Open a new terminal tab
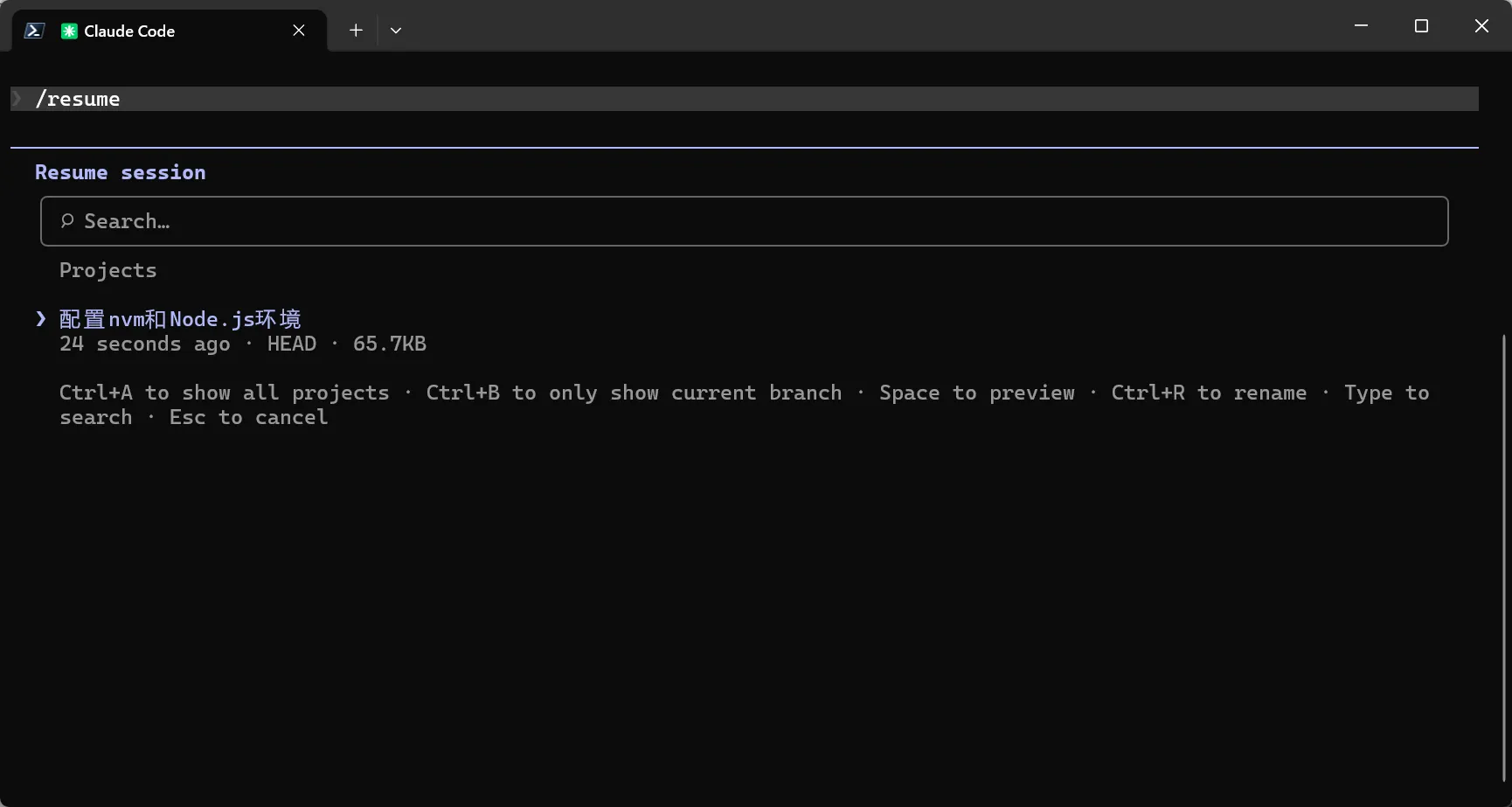The height and width of the screenshot is (807, 1512). coord(356,31)
